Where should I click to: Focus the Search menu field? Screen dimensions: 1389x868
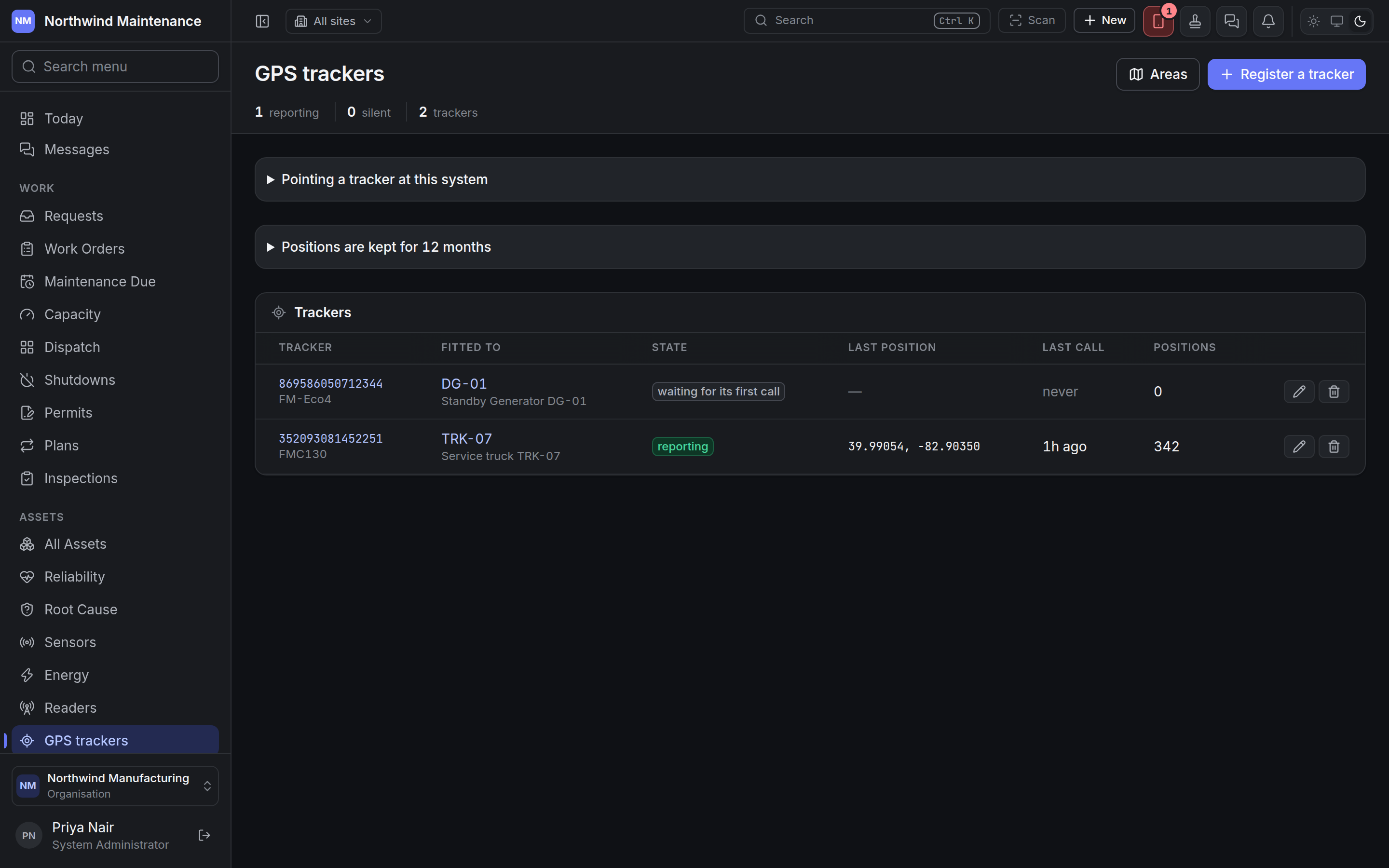pos(115,67)
